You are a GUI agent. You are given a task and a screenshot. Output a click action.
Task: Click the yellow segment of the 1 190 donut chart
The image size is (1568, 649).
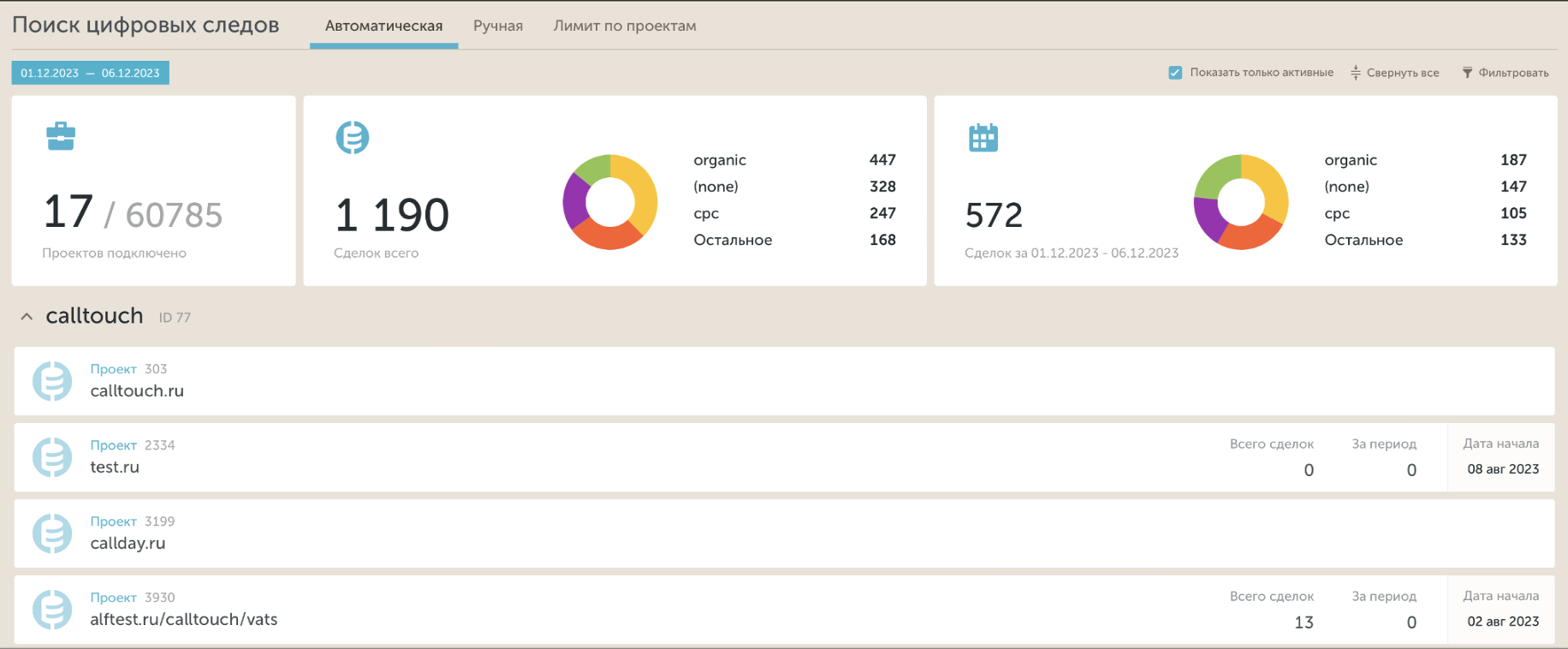[642, 190]
